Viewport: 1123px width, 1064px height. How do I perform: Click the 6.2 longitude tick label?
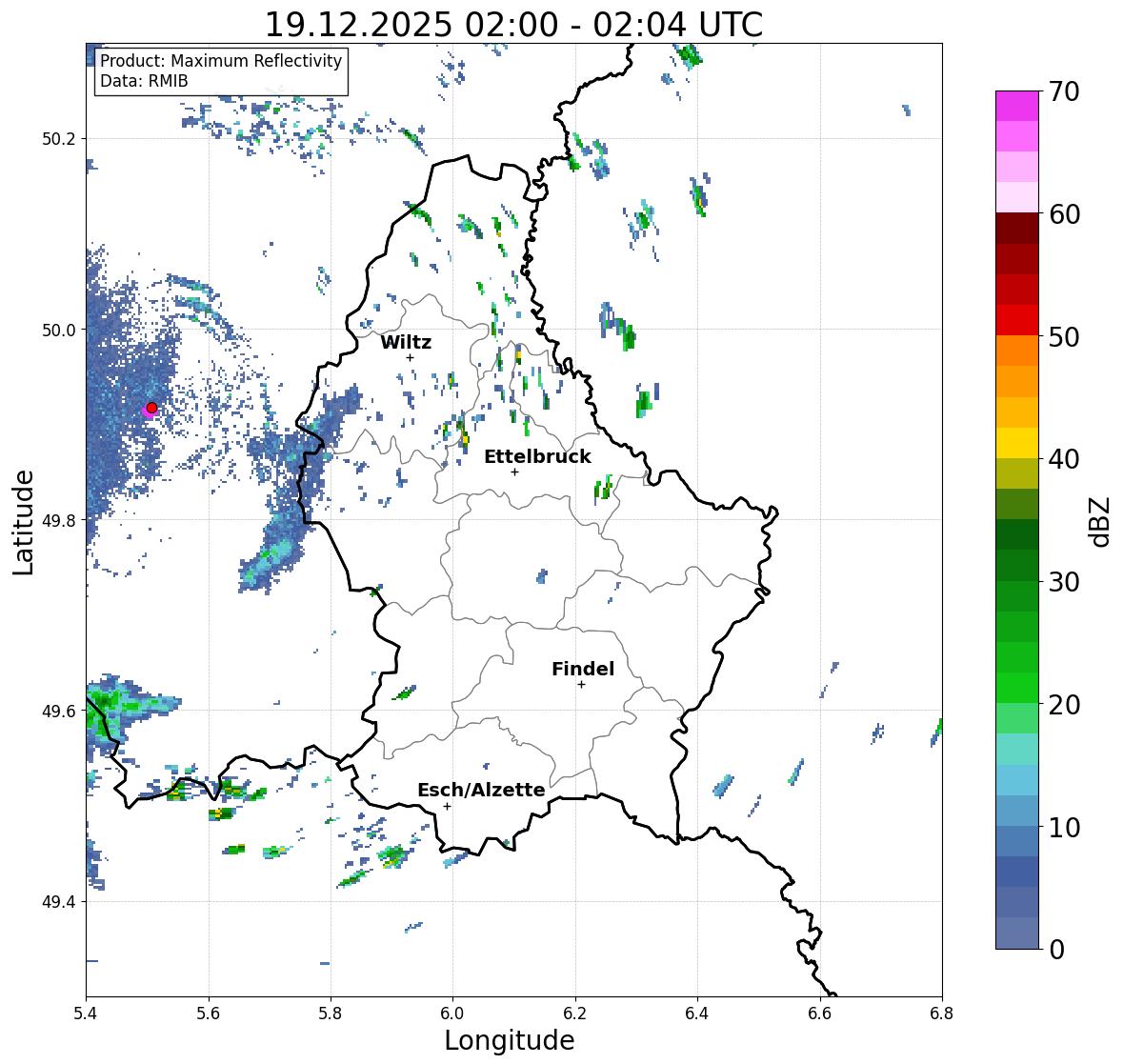tap(575, 1014)
